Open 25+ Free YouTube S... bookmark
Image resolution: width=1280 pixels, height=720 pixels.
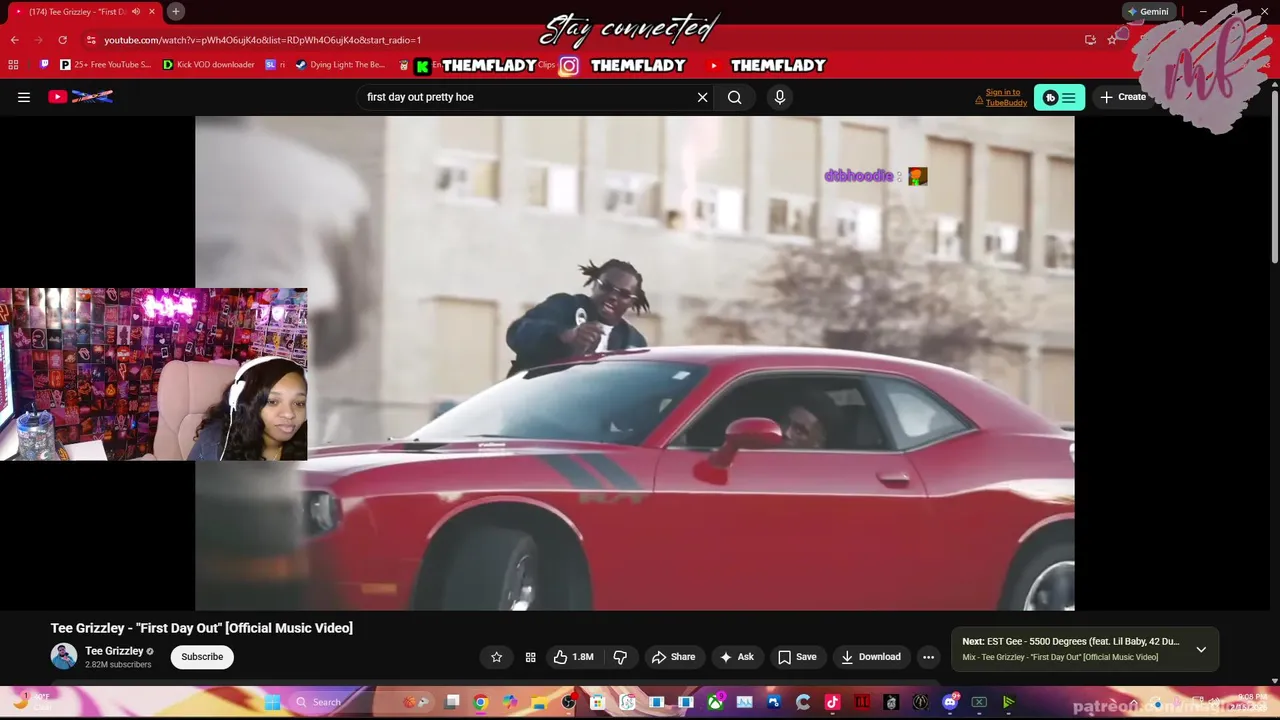click(105, 65)
